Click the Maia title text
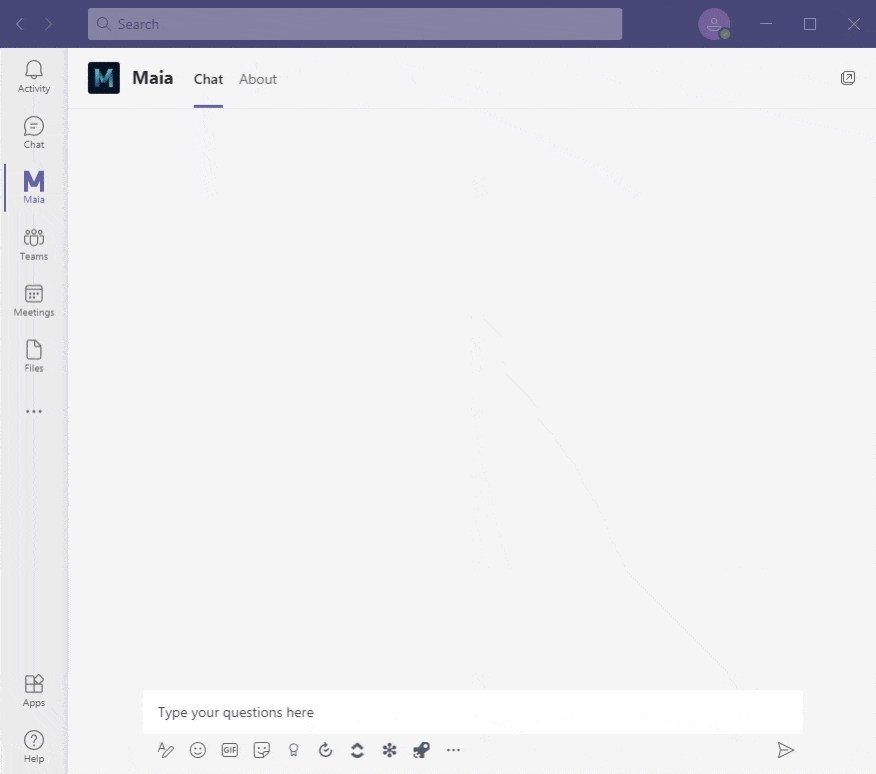 point(153,78)
